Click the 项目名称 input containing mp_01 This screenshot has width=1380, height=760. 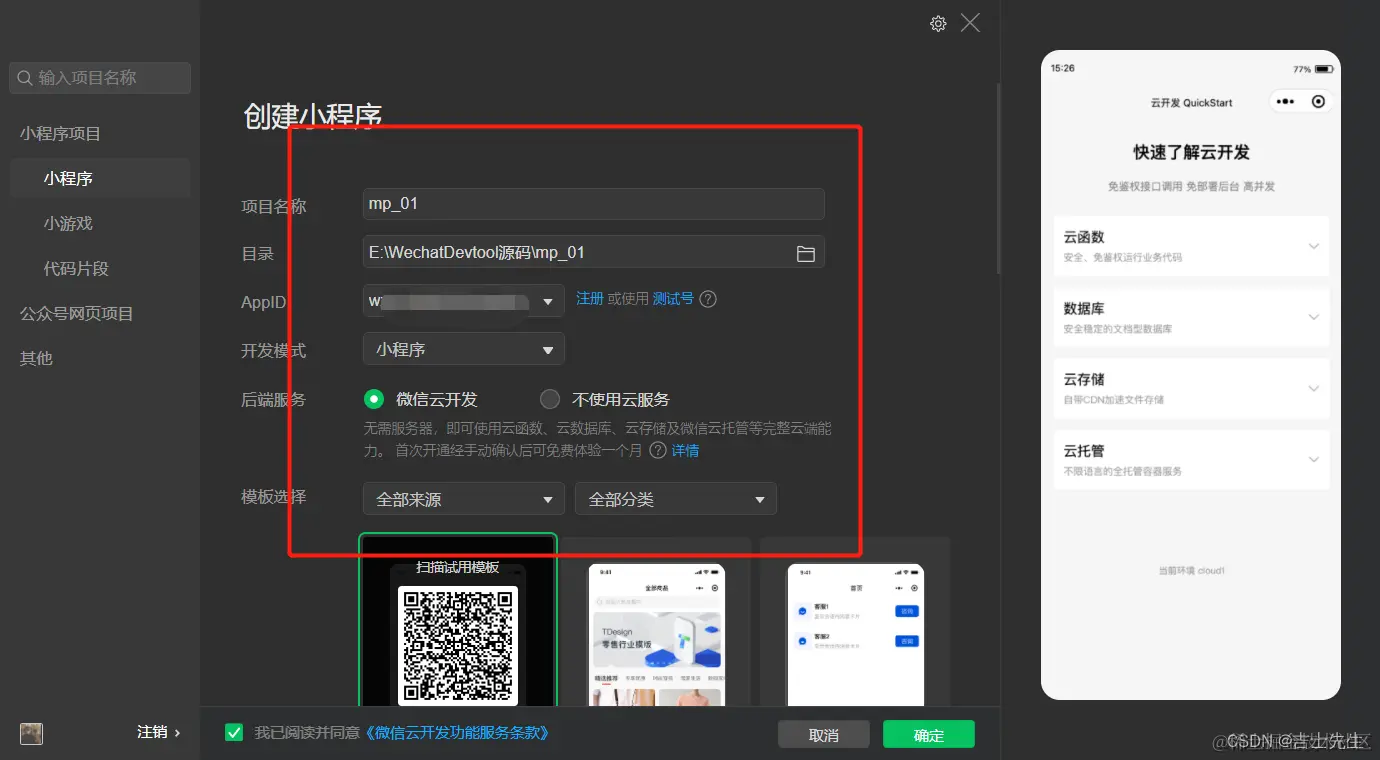(593, 204)
